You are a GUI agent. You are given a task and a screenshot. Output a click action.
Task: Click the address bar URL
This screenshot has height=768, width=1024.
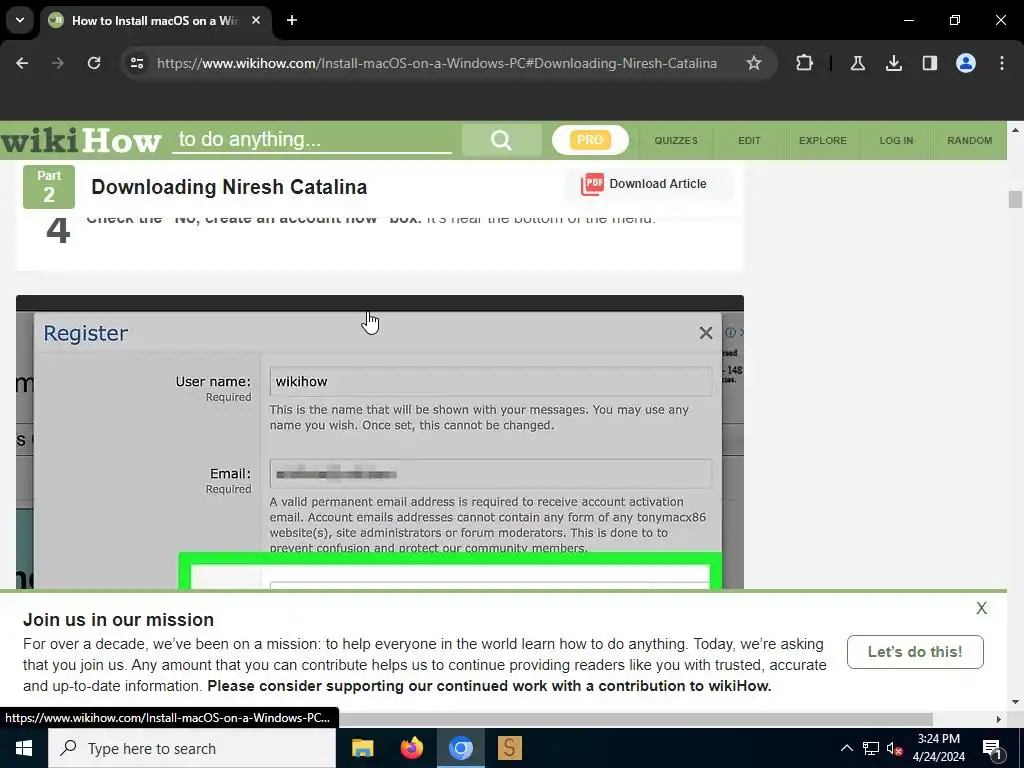[436, 63]
